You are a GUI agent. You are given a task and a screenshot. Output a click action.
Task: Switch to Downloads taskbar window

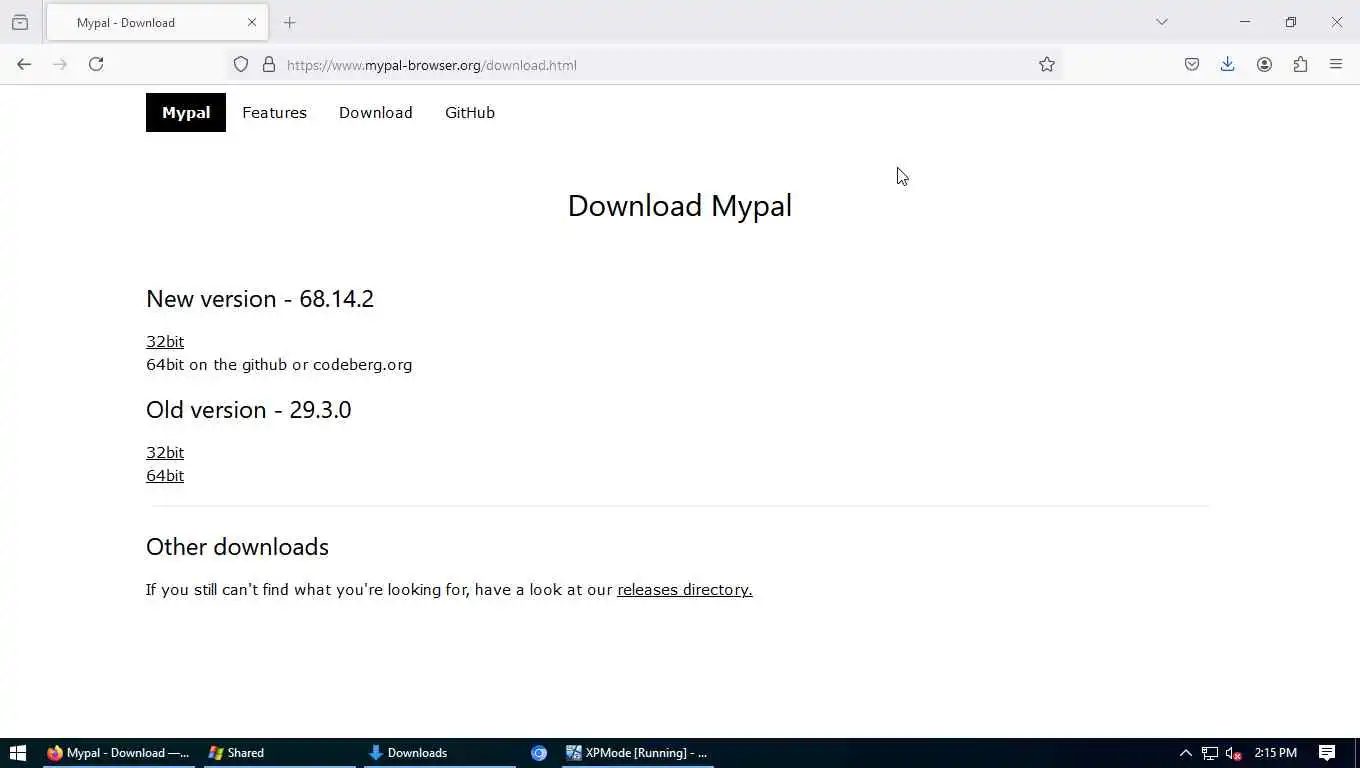pos(440,753)
